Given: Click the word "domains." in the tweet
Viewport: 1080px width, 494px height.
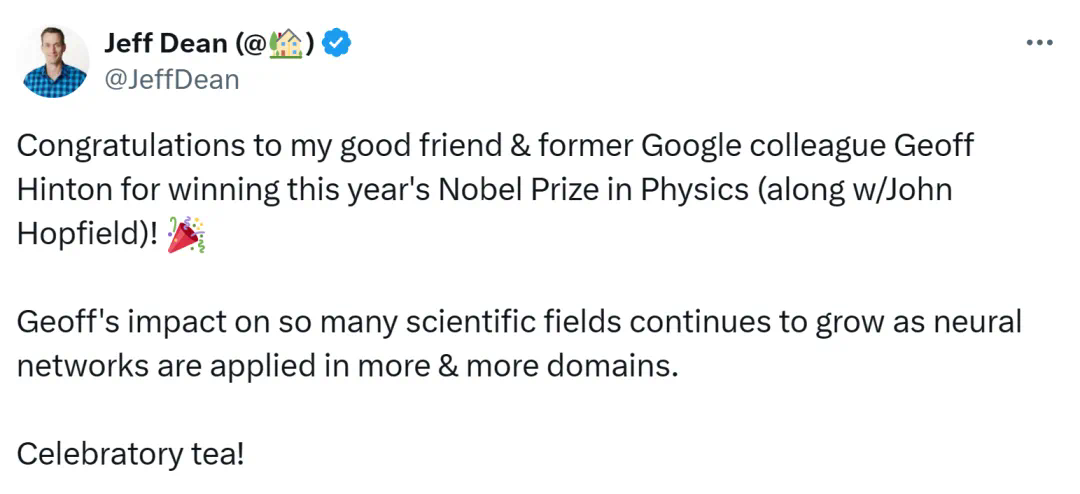Looking at the screenshot, I should [611, 365].
